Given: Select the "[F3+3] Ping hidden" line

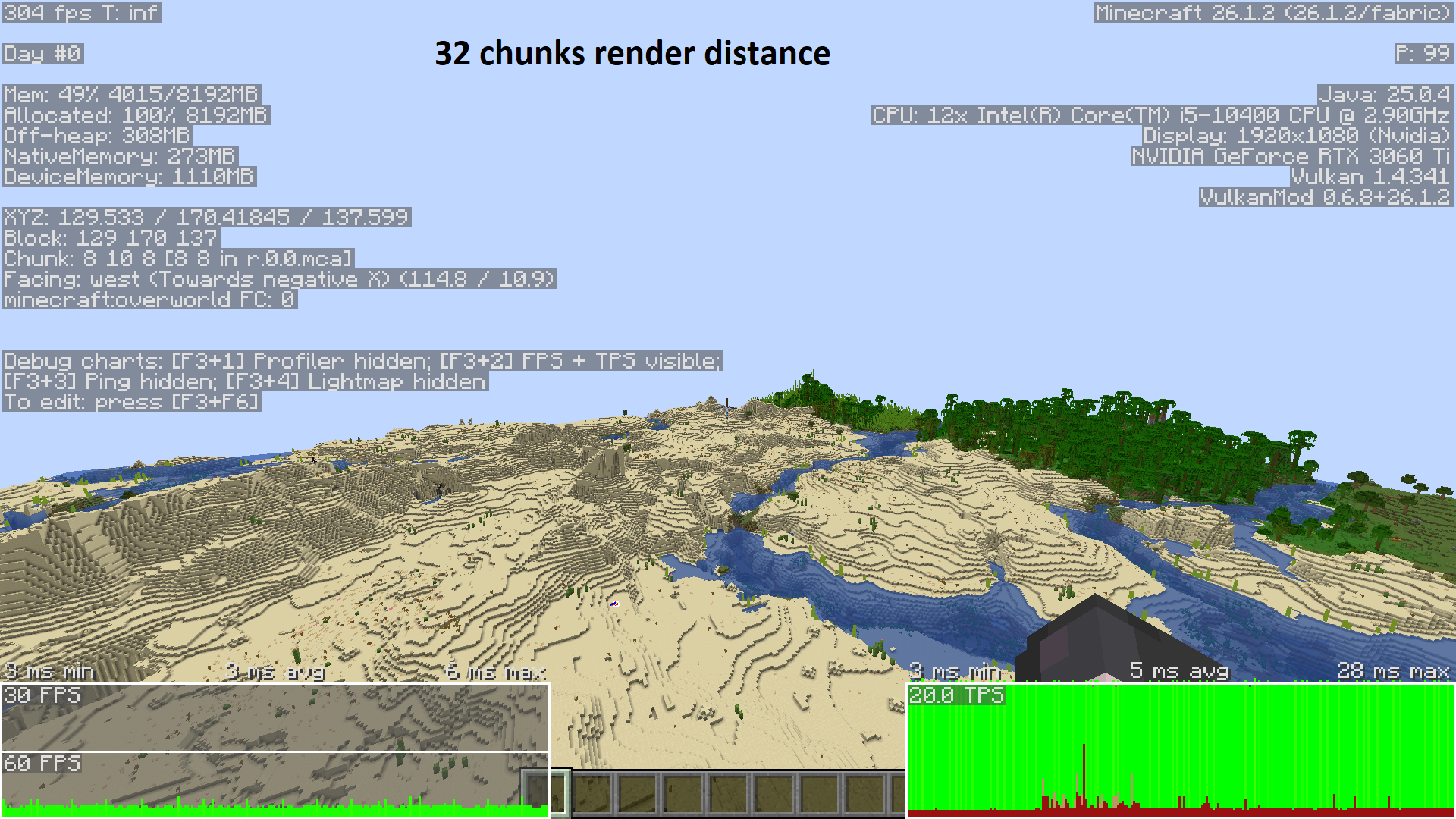Looking at the screenshot, I should [246, 381].
